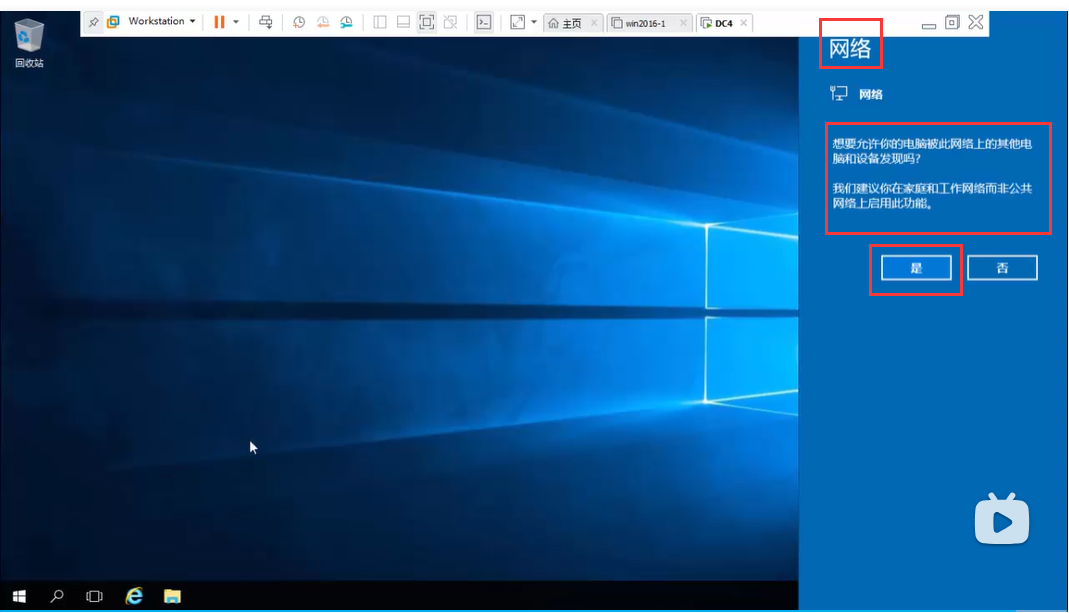This screenshot has height=613, width=1069.
Task: Open the Workstation menu
Action: [x=162, y=22]
